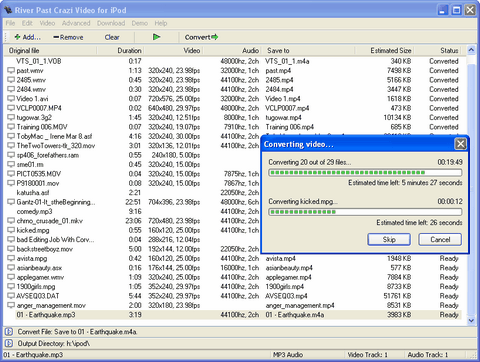Click video icon beside past.wmv
This screenshot has height=362, width=480.
pos(11,71)
